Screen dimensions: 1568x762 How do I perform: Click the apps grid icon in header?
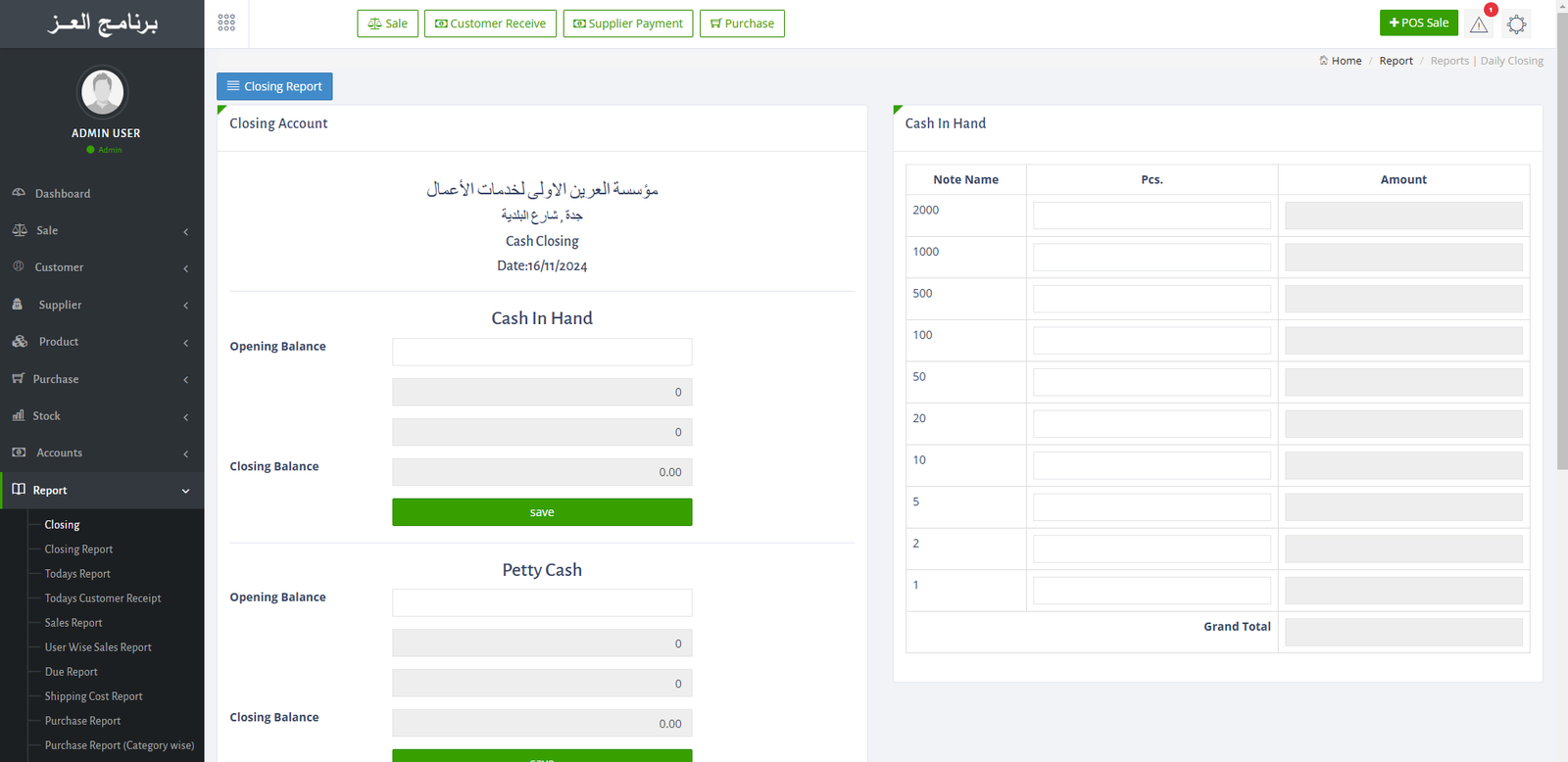point(226,23)
